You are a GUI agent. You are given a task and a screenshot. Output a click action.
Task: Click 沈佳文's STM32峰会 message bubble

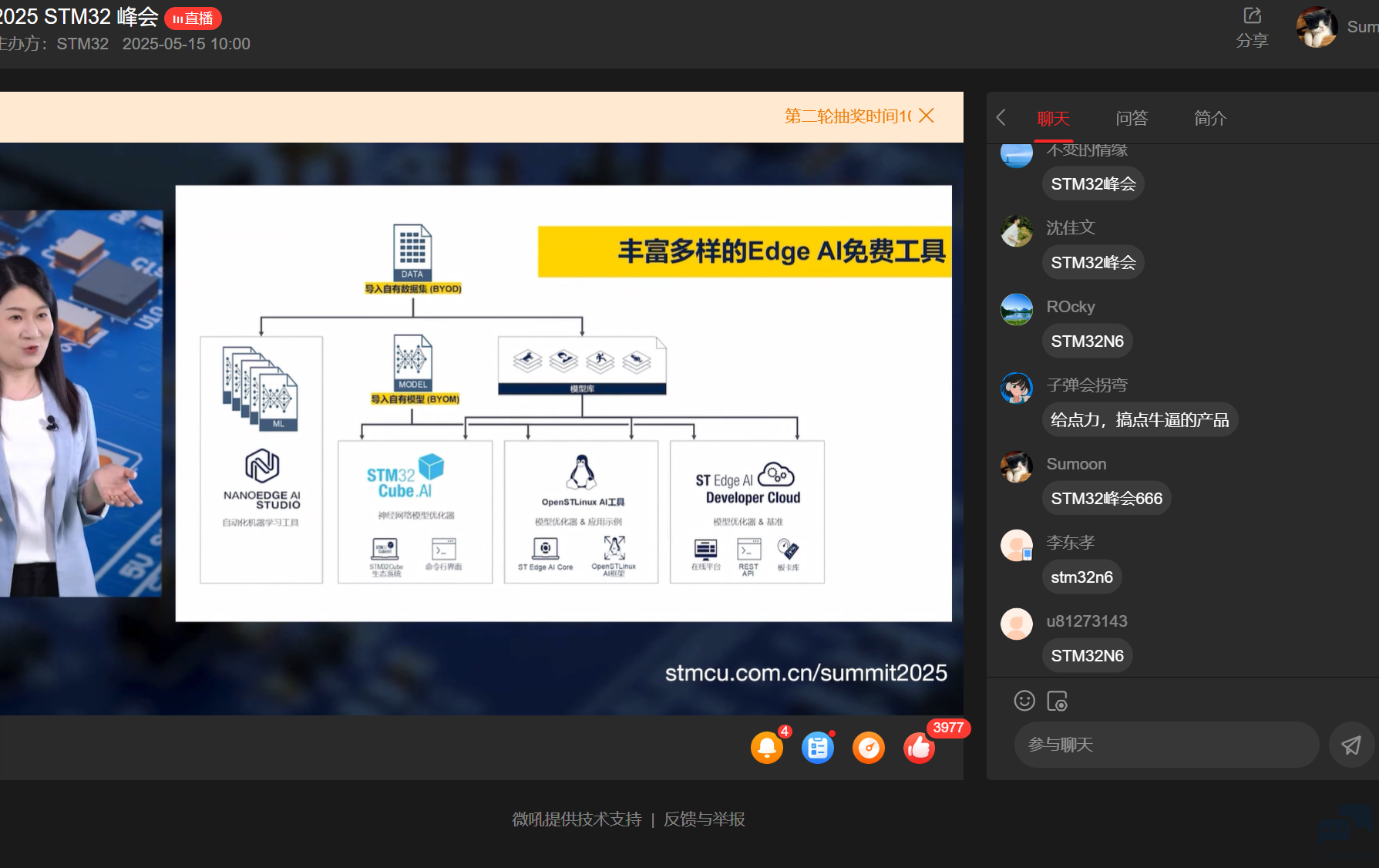[x=1094, y=262]
